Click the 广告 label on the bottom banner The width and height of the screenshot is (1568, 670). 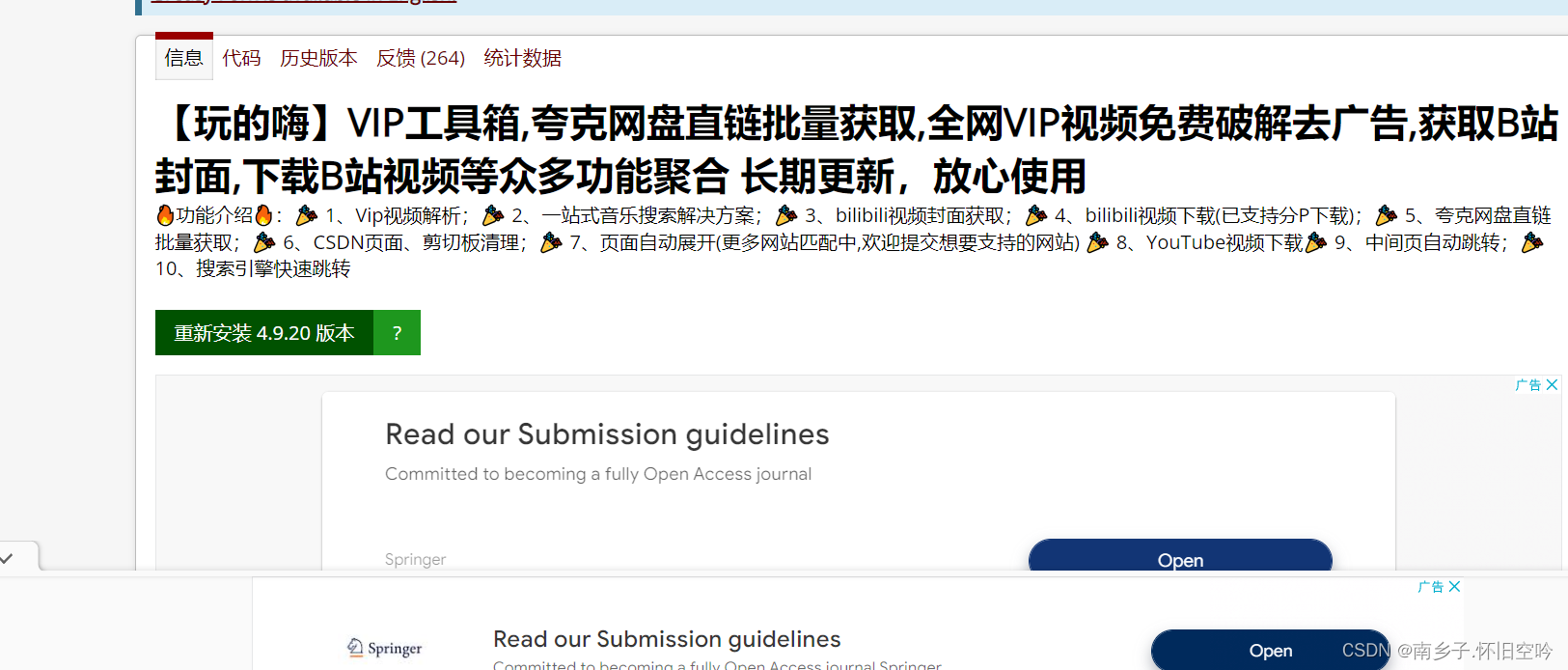click(1431, 586)
